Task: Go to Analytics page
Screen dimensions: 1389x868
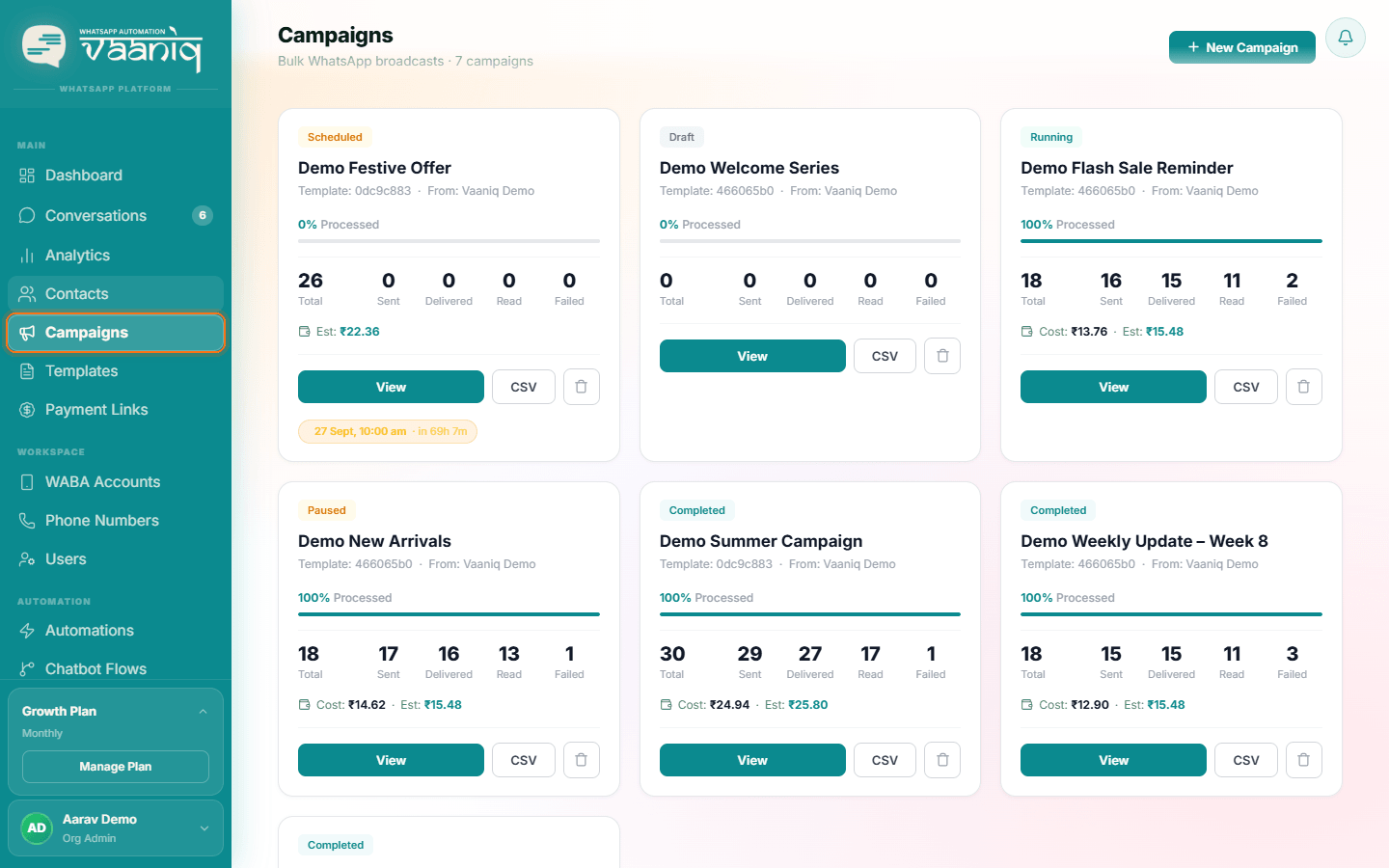Action: (x=116, y=256)
